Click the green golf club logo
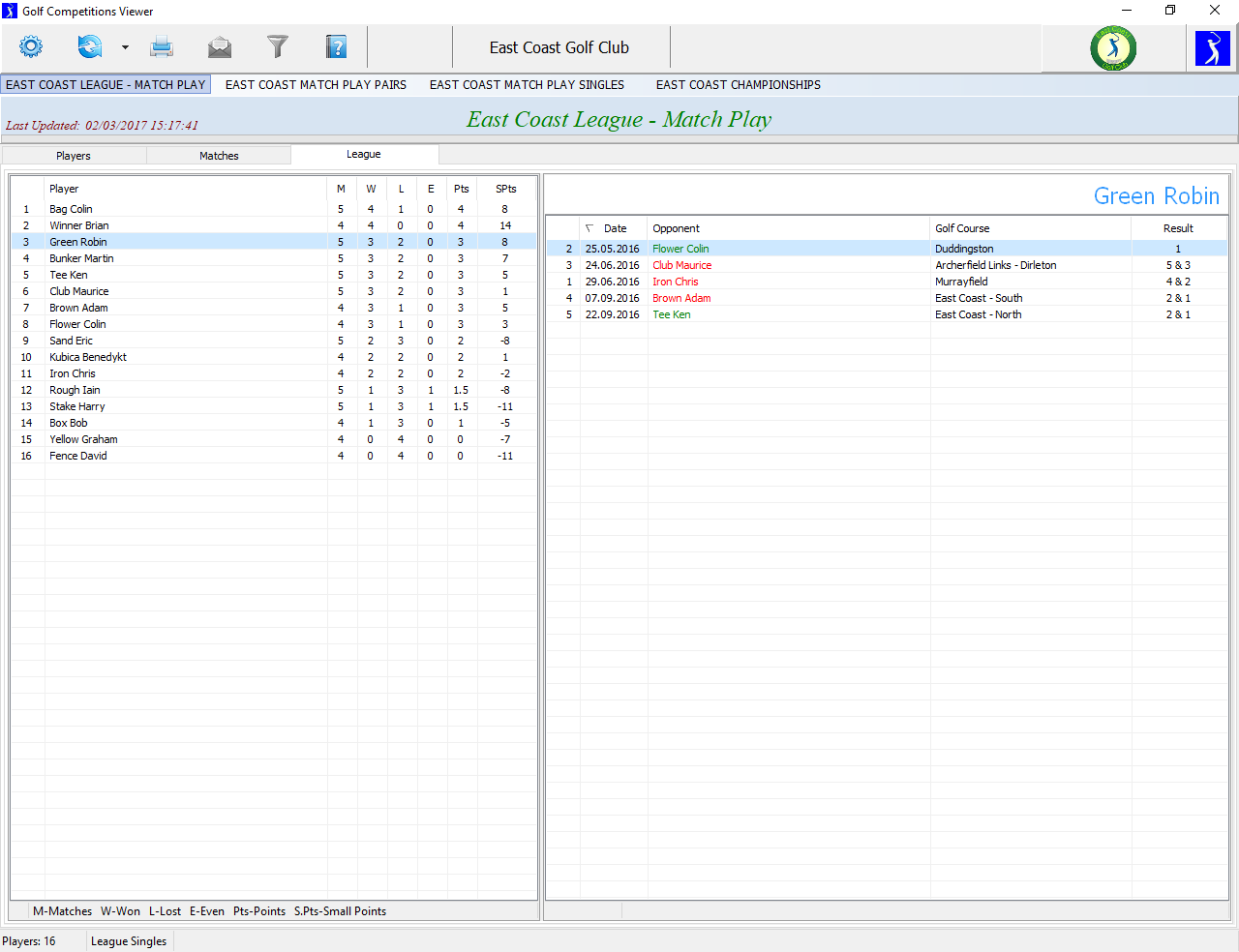The height and width of the screenshot is (952, 1239). coord(1113,48)
